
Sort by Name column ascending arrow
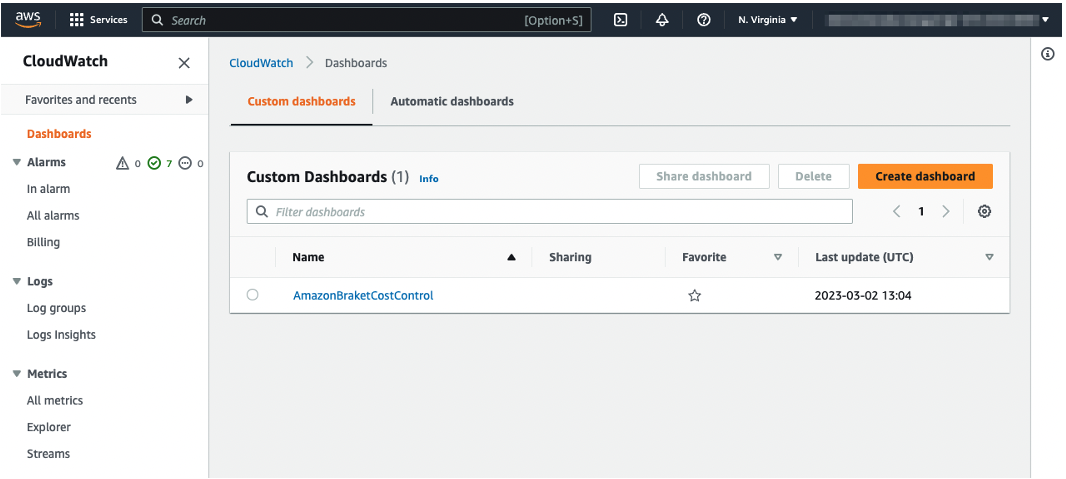(511, 258)
